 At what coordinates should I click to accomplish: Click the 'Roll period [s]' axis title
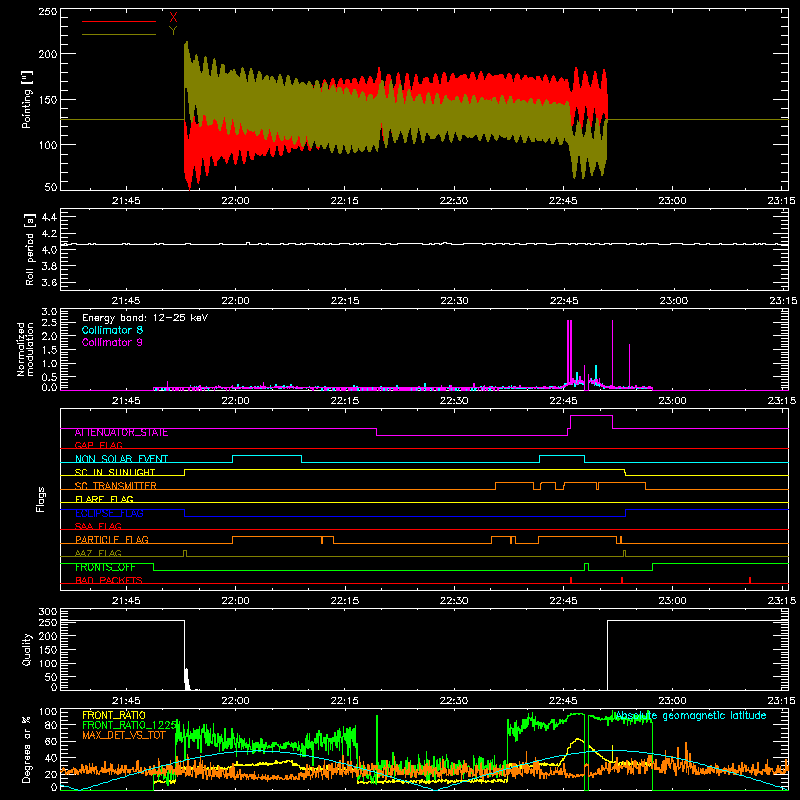tap(29, 249)
